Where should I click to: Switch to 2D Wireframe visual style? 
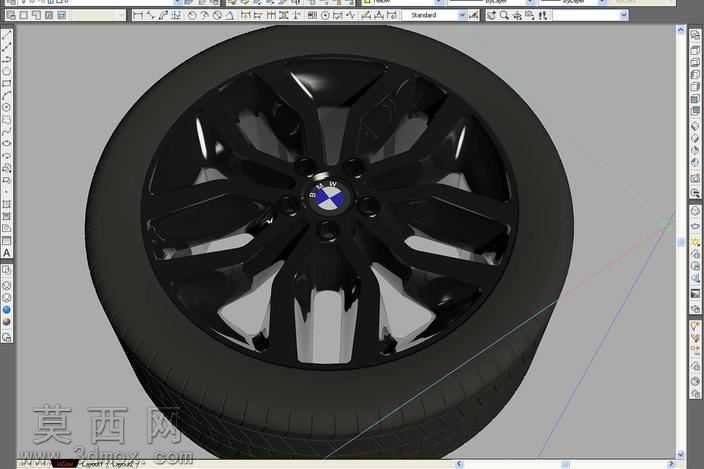click(x=7, y=271)
